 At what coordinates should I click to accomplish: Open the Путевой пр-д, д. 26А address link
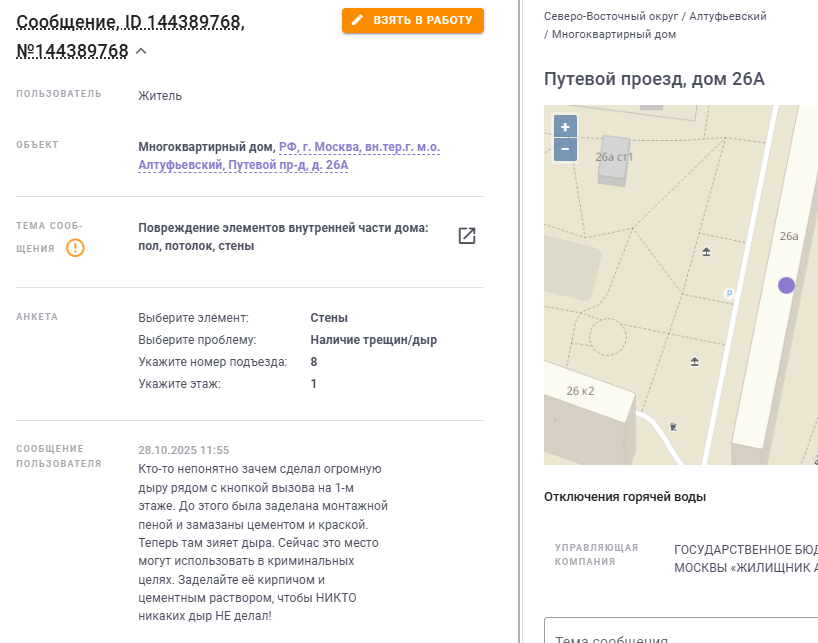[x=288, y=165]
